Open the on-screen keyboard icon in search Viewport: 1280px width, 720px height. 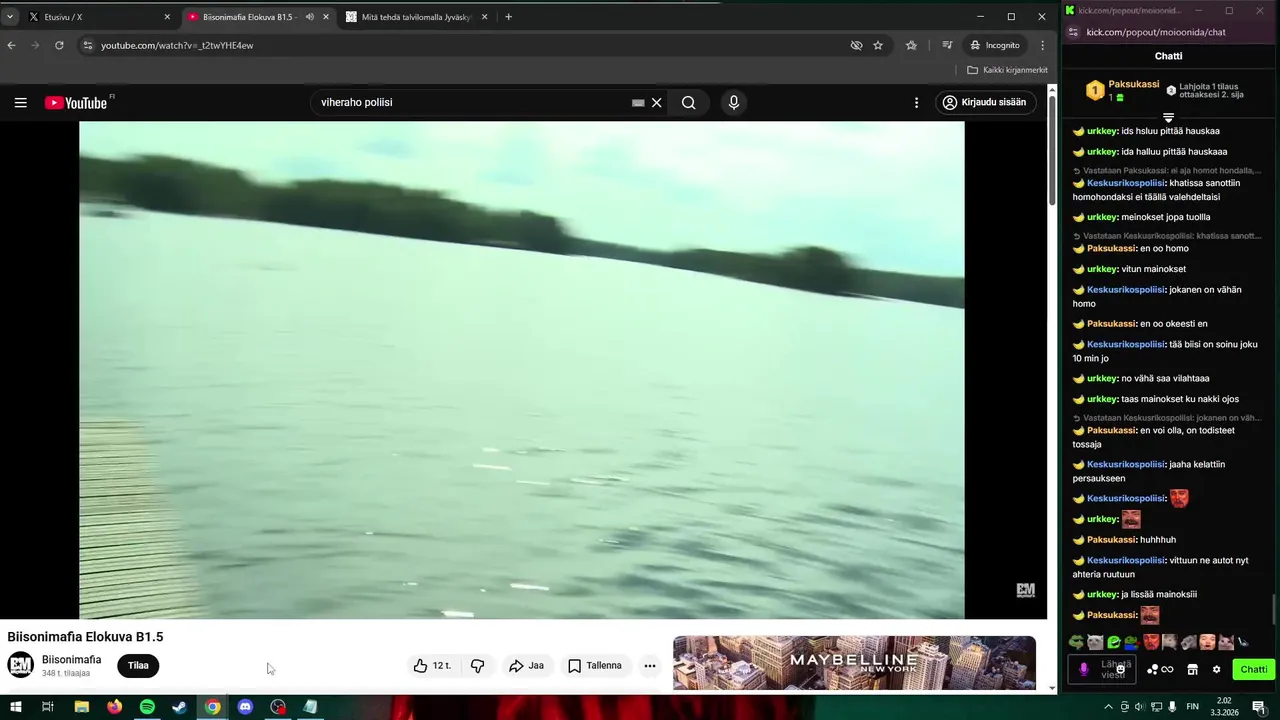[638, 102]
